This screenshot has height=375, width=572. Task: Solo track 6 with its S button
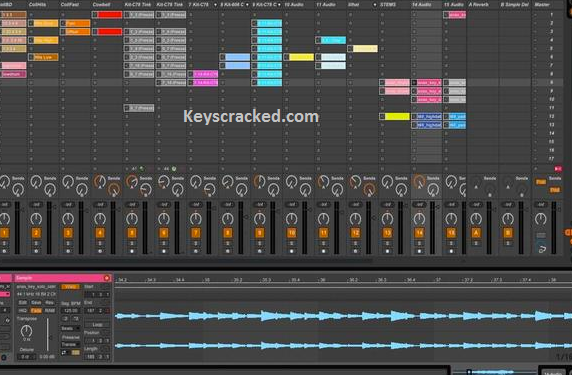[x=164, y=243]
